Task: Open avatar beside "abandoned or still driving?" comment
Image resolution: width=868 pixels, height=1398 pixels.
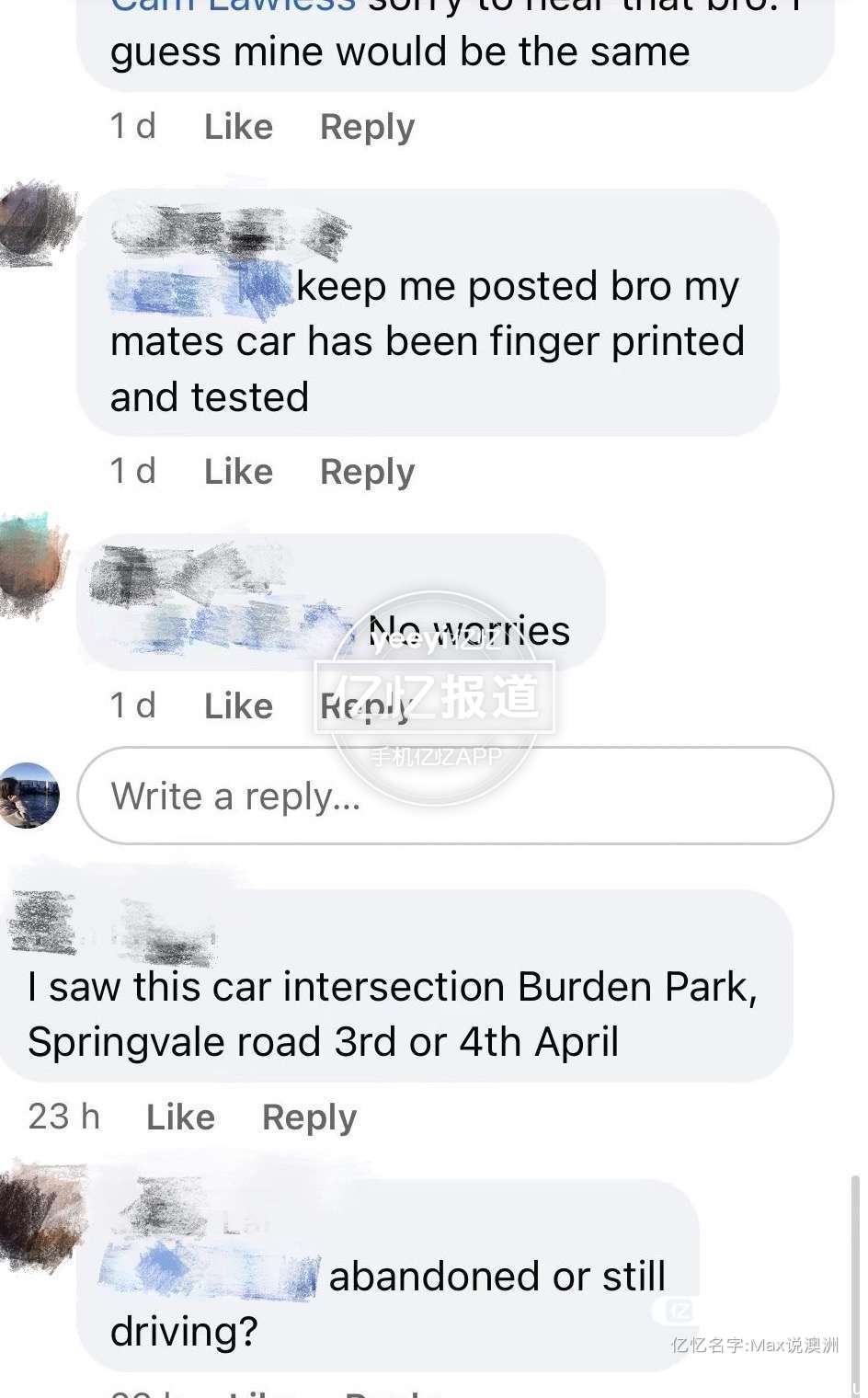Action: tap(40, 1216)
